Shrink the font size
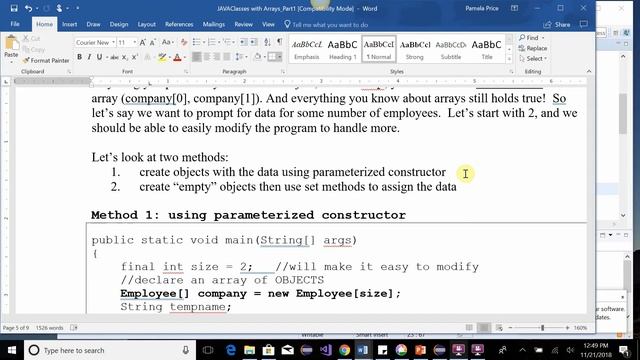The height and width of the screenshot is (360, 640). coord(153,42)
